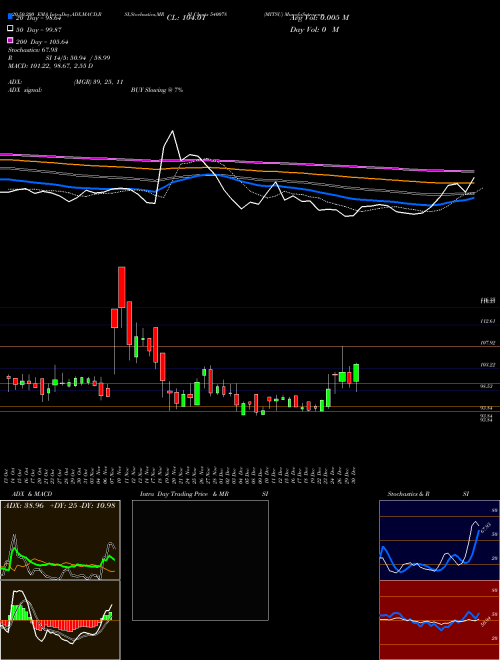Click the MACD histogram panel
This screenshot has width=500, height=660.
coord(60,620)
